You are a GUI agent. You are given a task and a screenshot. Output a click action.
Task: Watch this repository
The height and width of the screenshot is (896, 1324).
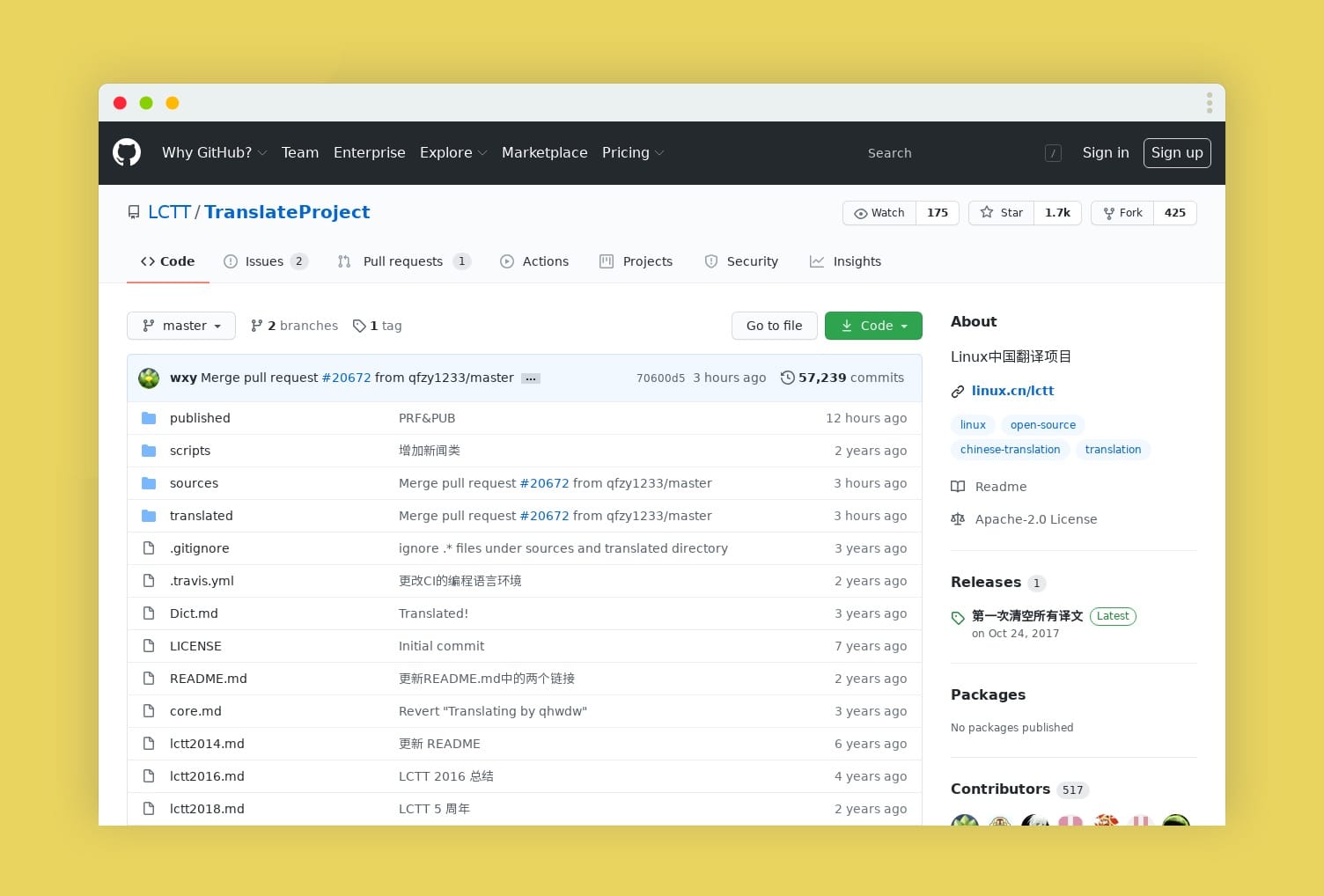click(879, 213)
